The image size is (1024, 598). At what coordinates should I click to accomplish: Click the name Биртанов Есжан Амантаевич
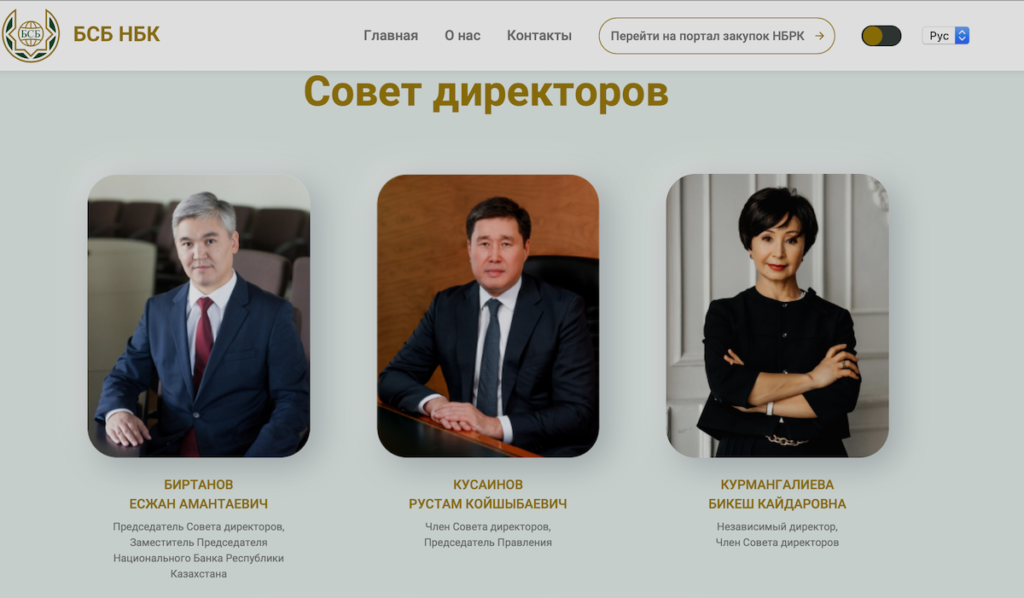(199, 494)
